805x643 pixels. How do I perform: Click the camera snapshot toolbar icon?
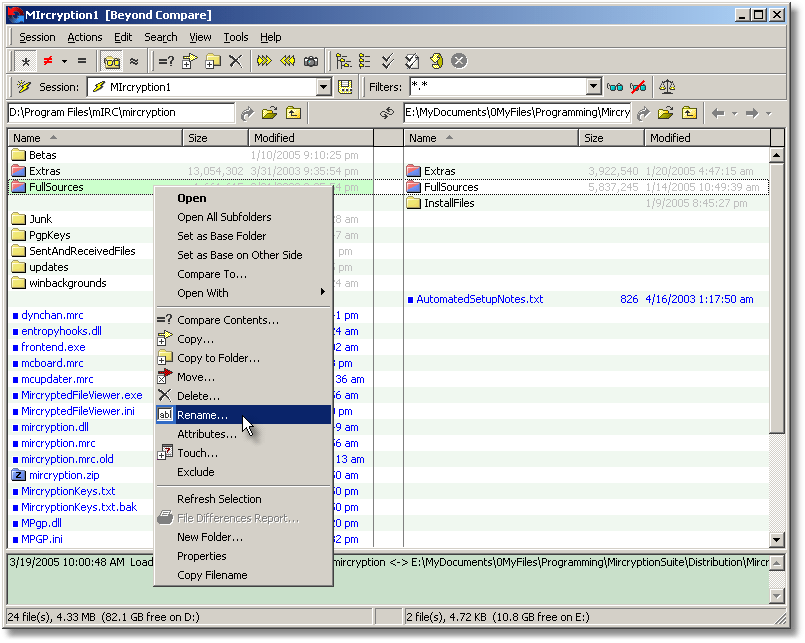(311, 62)
